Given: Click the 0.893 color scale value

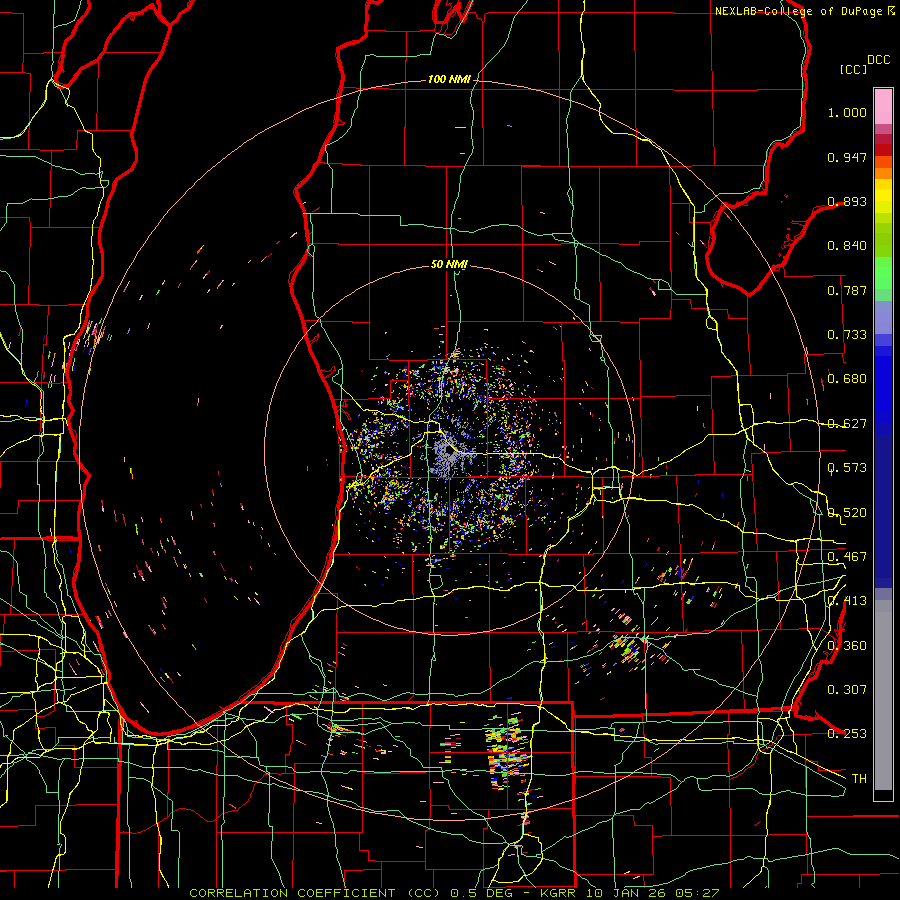Looking at the screenshot, I should 847,201.
